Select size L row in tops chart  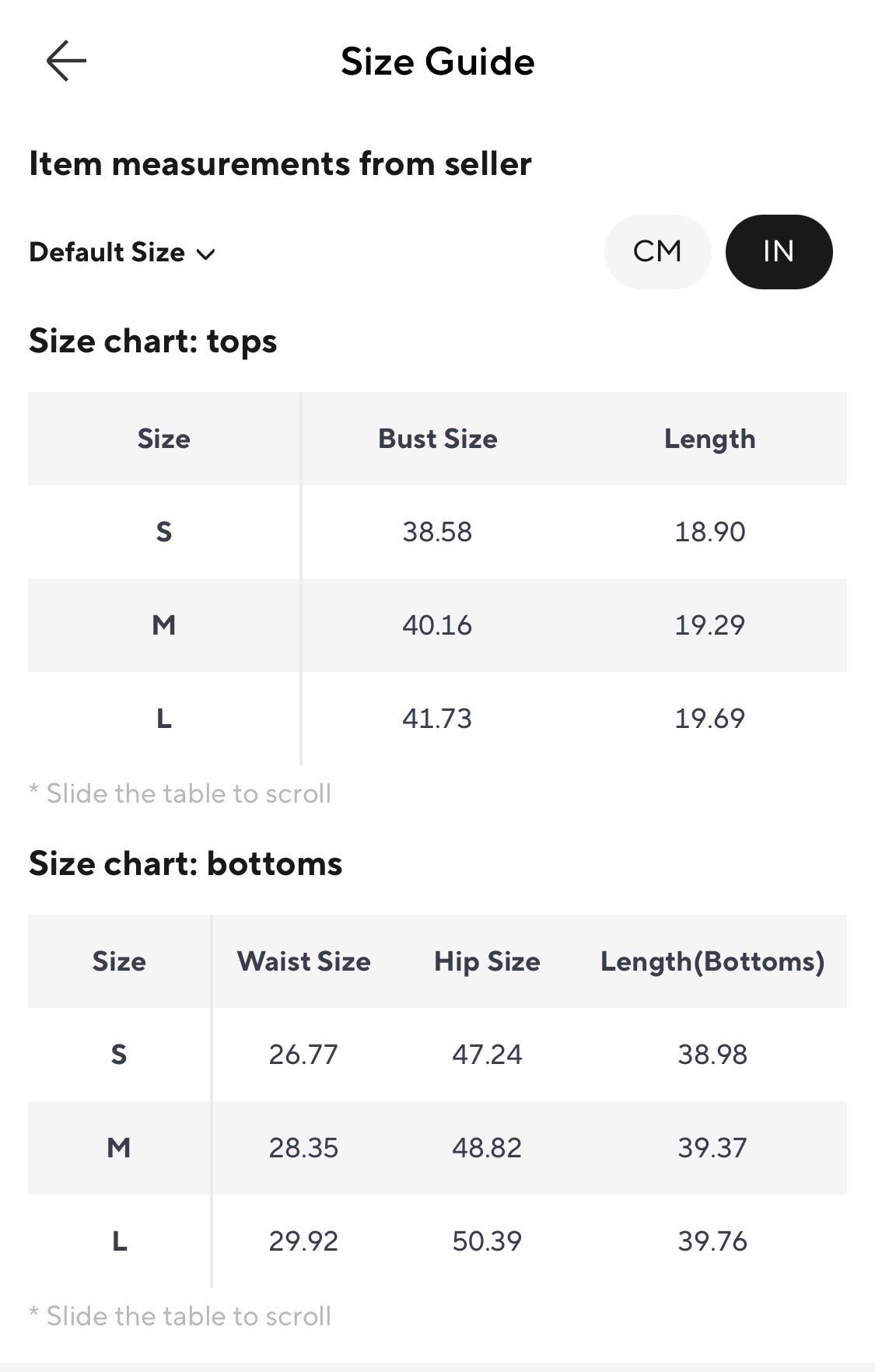pyautogui.click(x=437, y=719)
